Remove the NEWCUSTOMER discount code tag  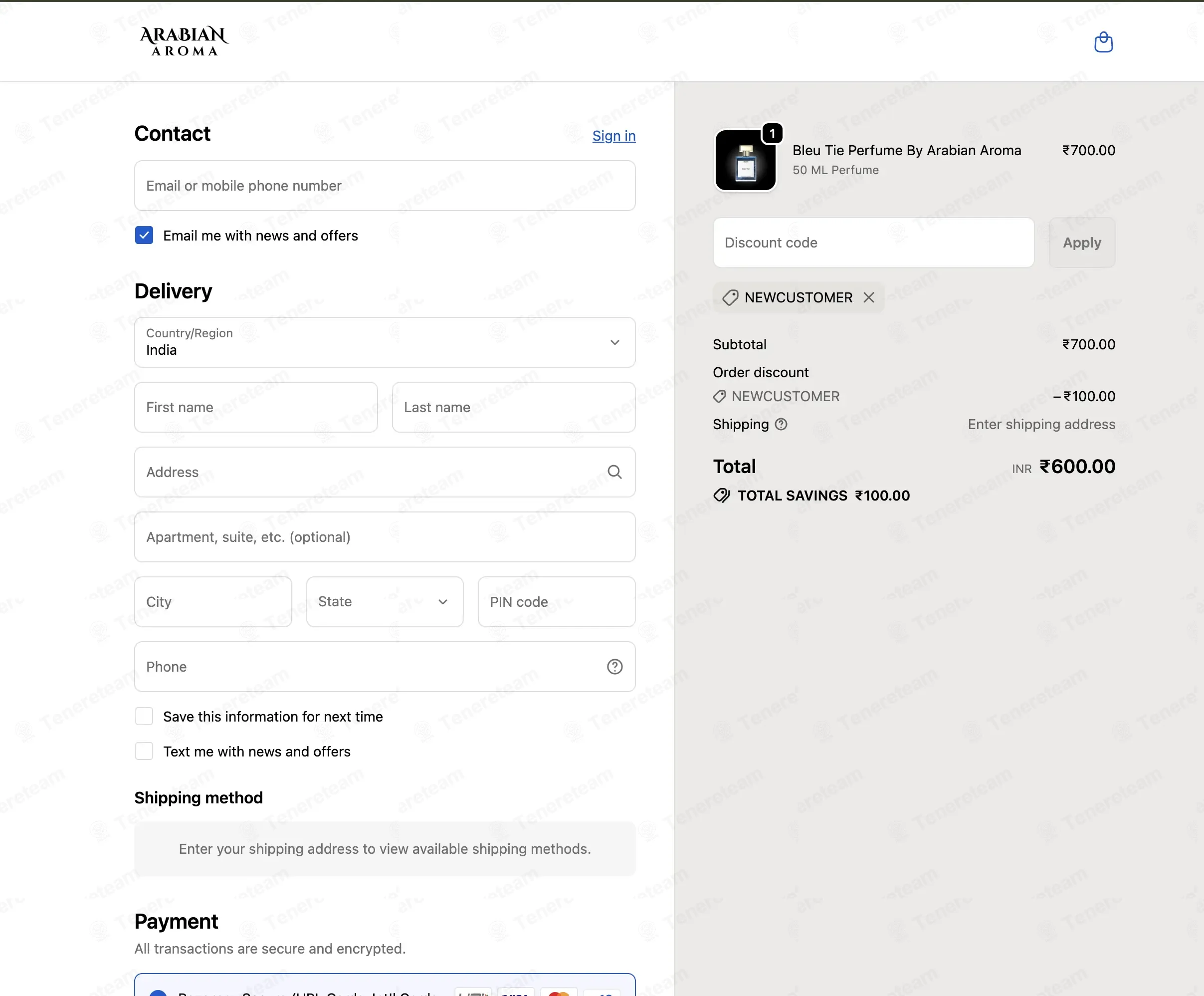(869, 297)
